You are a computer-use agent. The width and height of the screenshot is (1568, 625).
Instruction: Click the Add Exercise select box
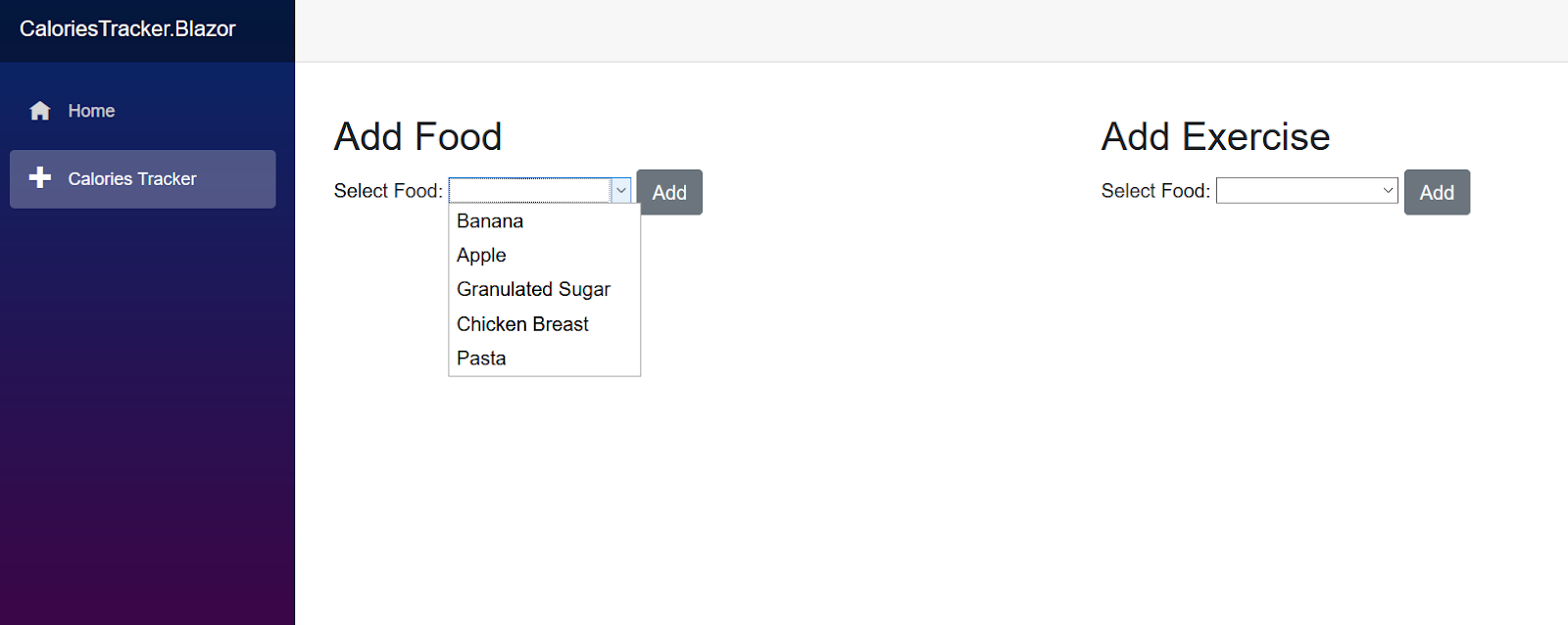point(1298,191)
